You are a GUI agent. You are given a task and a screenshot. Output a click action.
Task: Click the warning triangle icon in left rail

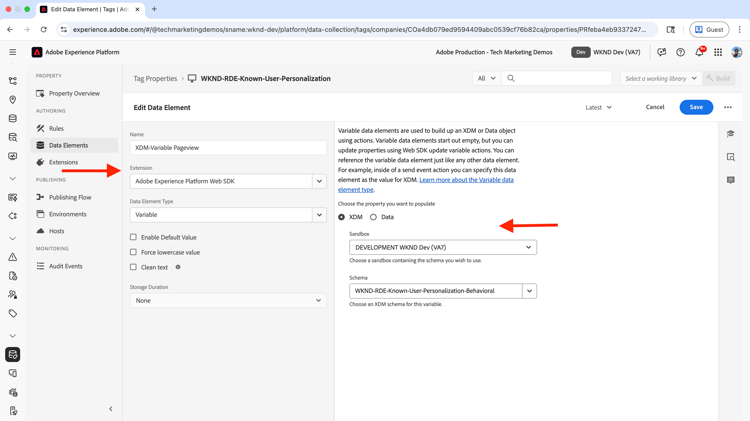click(x=13, y=257)
